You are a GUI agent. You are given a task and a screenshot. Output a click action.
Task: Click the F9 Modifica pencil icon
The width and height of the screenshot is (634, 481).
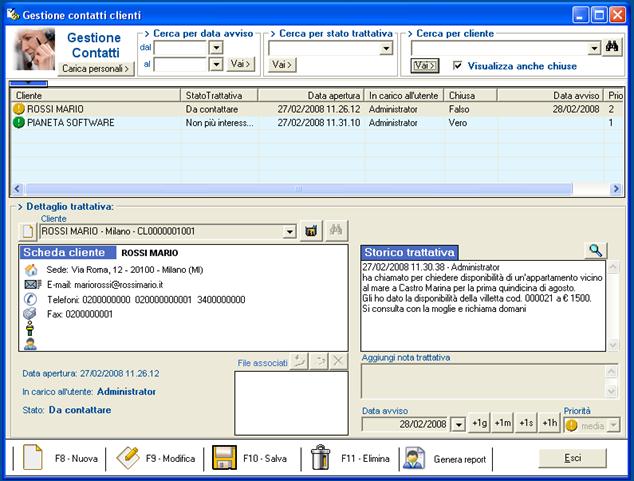click(128, 457)
